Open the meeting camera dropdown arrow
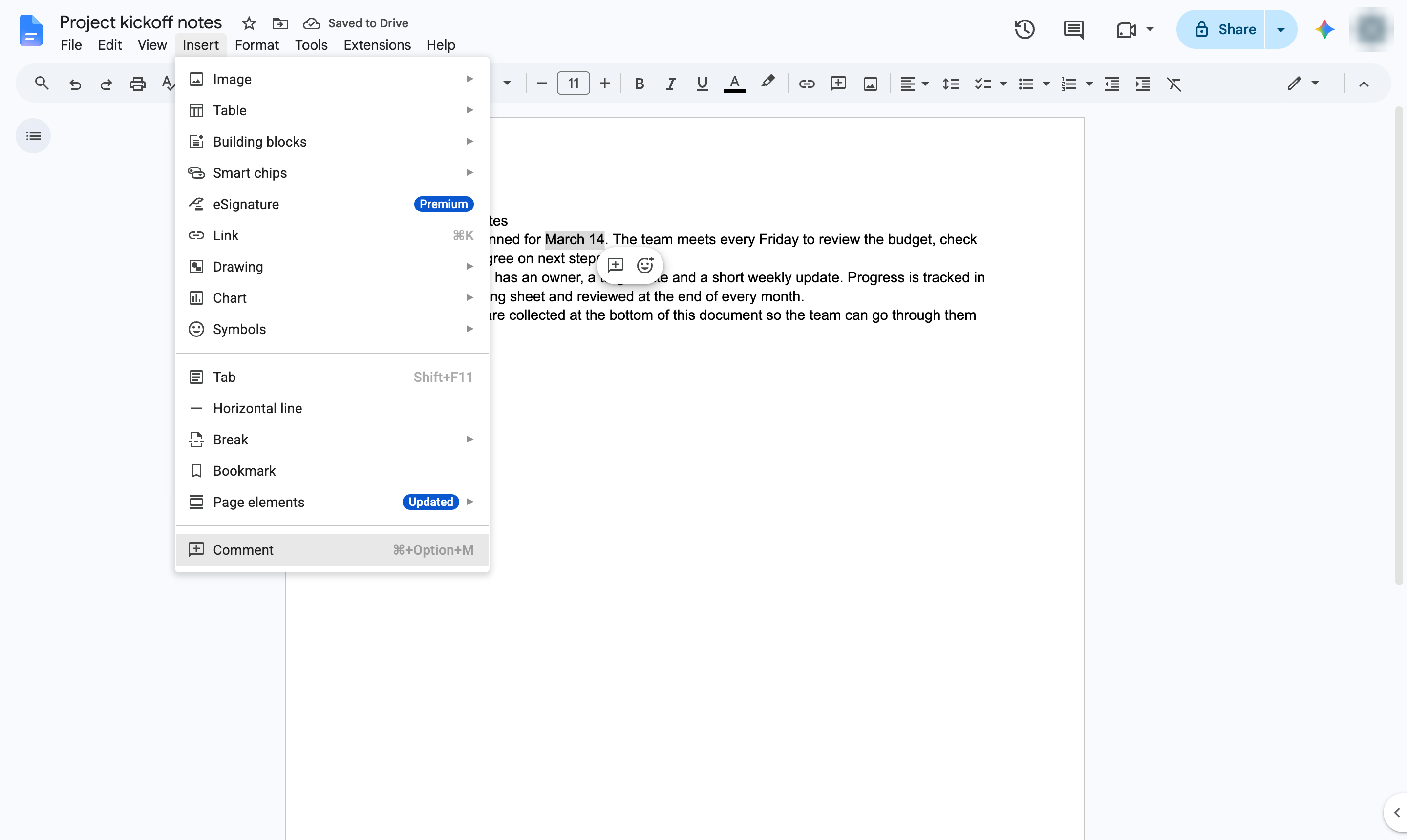The height and width of the screenshot is (840, 1407). (1150, 29)
